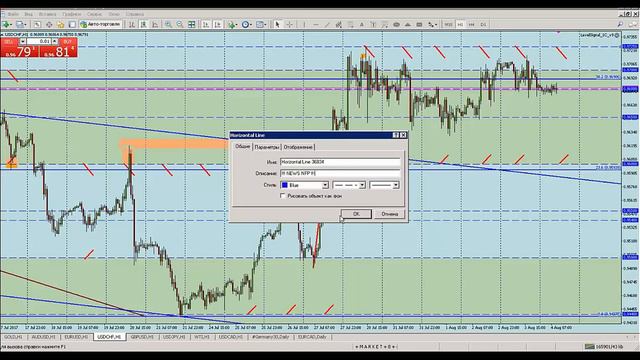Screen dimensions: 640x360
Task: Switch to the USDCAD,H1 chart tab
Action: 230,337
